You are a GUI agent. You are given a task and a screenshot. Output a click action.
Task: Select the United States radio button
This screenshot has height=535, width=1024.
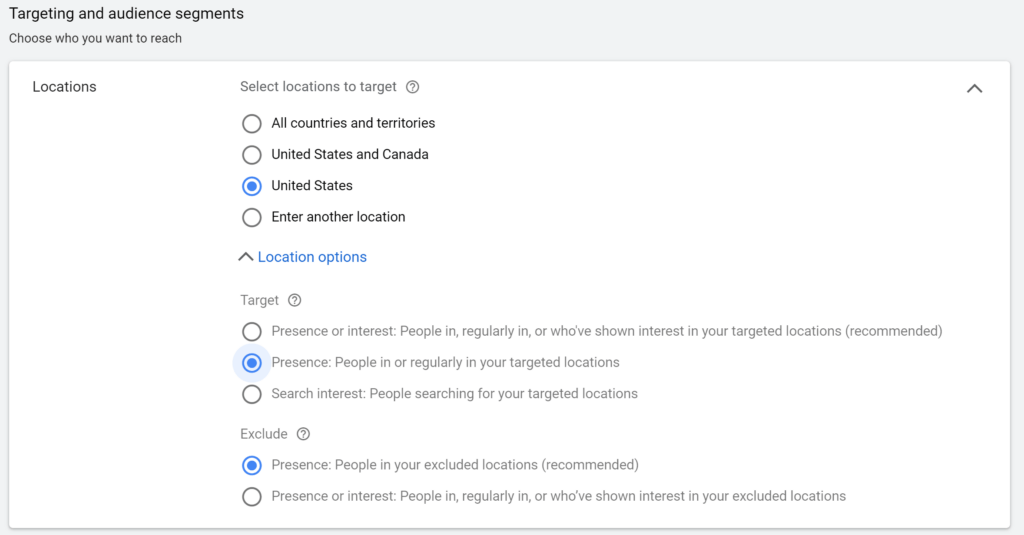(x=251, y=186)
